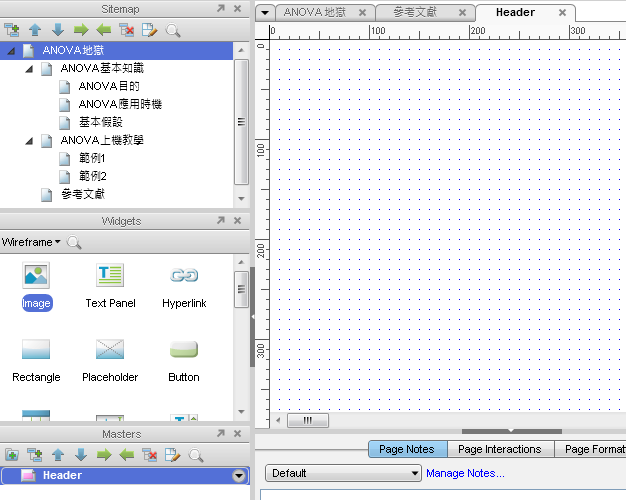Viewport: 626px width, 500px height.
Task: Open the Page Interactions tab
Action: (x=500, y=449)
